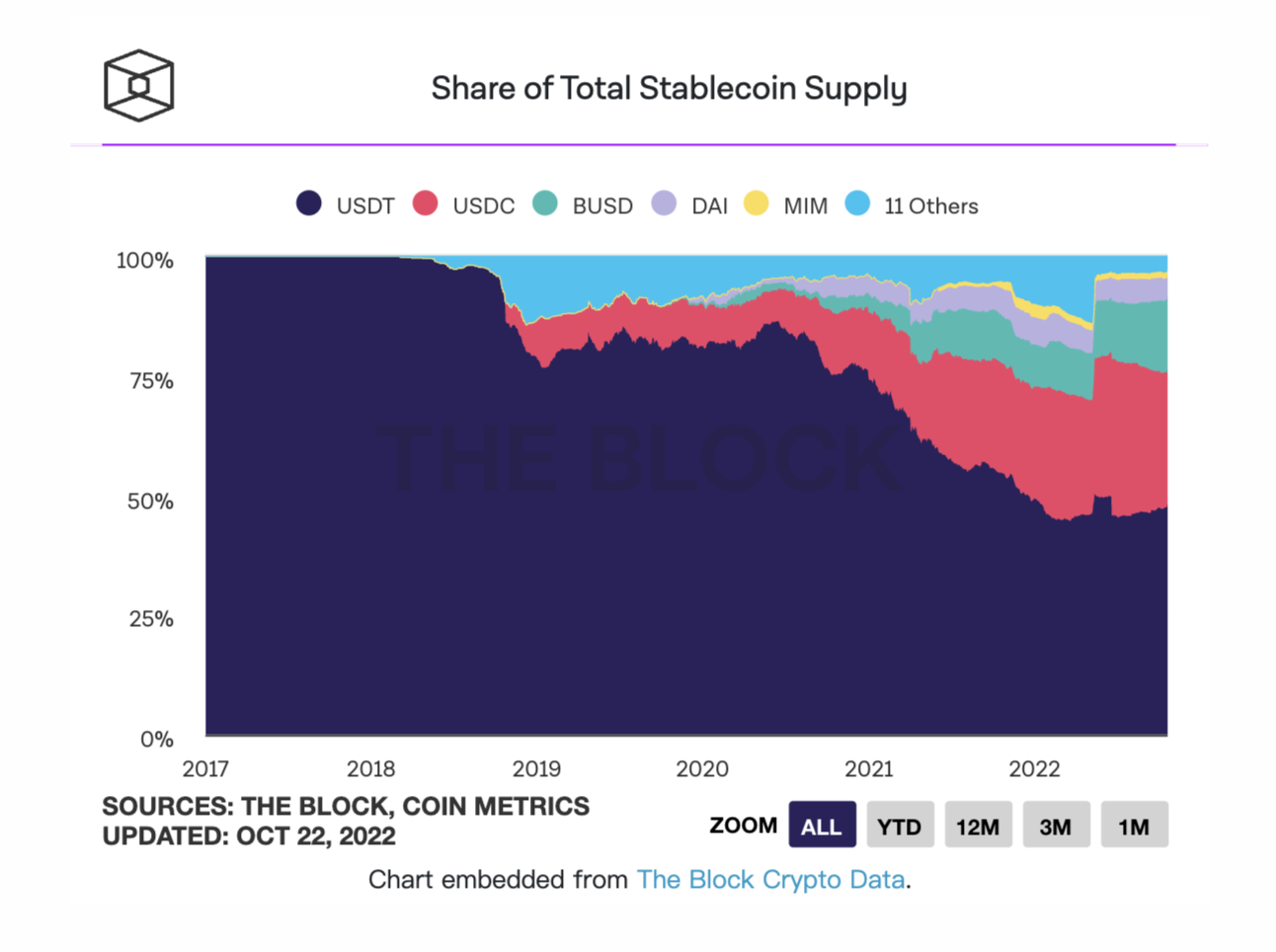Toggle 11 Others legend dot
Viewport: 1276px width, 952px height.
[x=858, y=203]
